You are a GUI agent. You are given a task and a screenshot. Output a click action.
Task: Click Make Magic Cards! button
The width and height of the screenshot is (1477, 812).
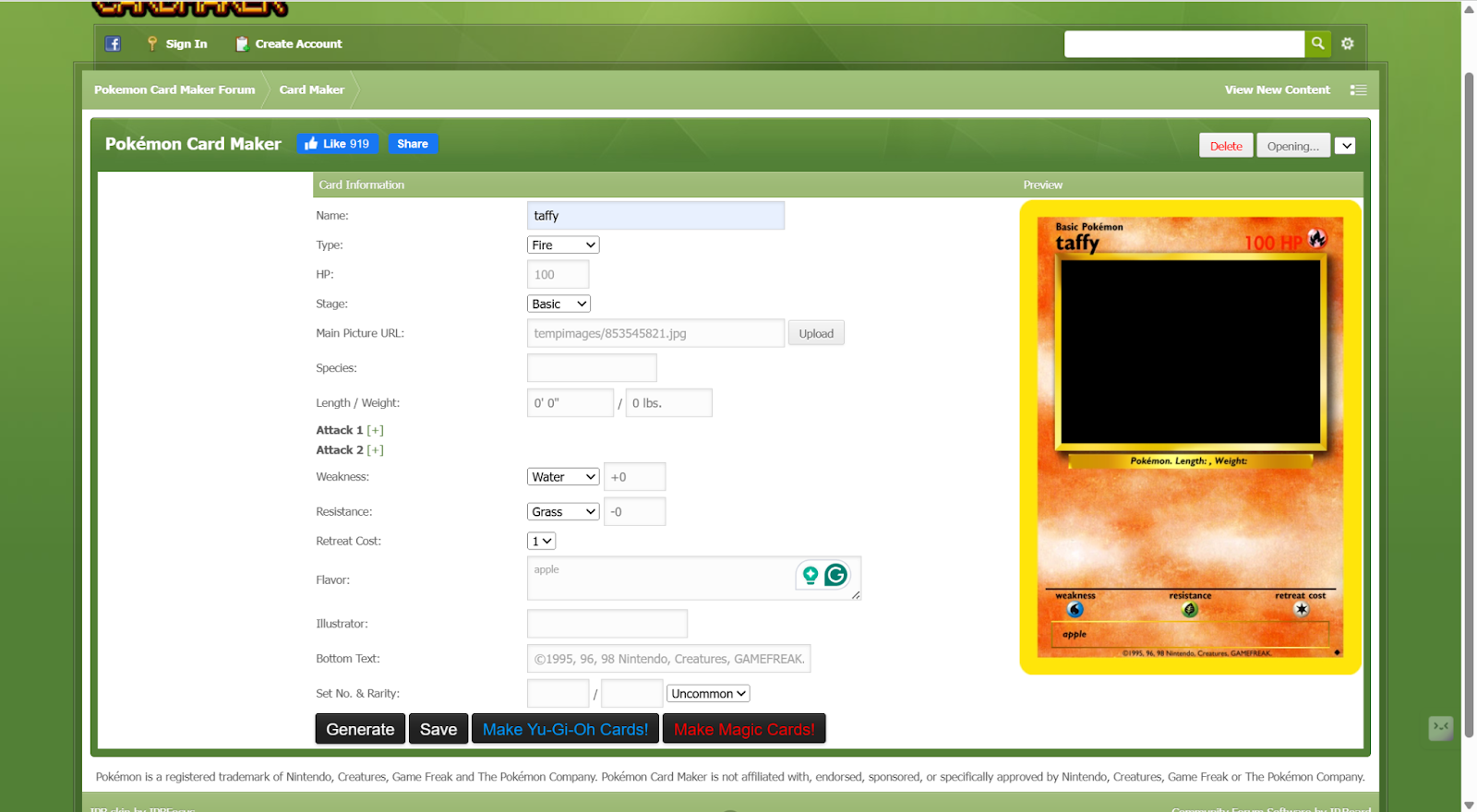click(744, 729)
